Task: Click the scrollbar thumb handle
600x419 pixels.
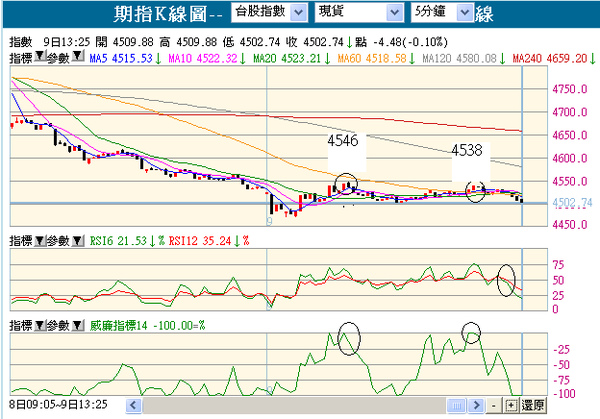Action: coord(456,405)
